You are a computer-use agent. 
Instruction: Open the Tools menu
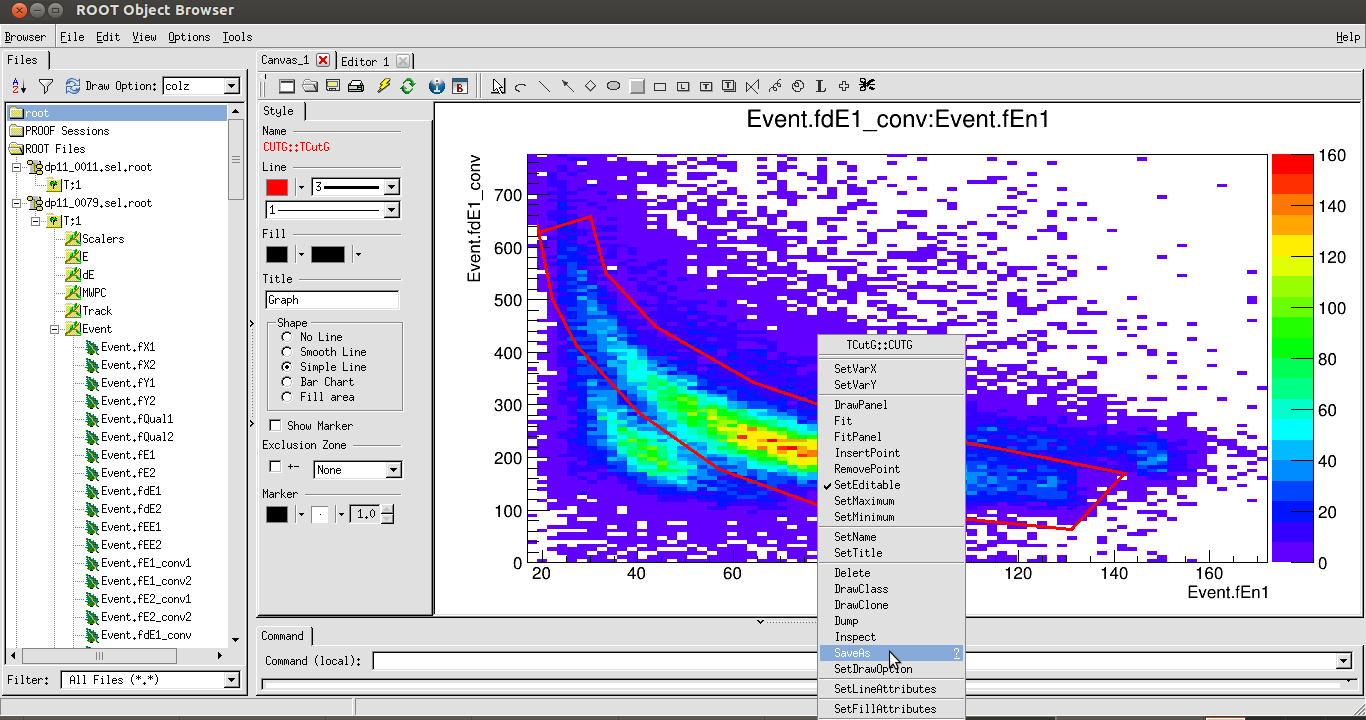237,37
